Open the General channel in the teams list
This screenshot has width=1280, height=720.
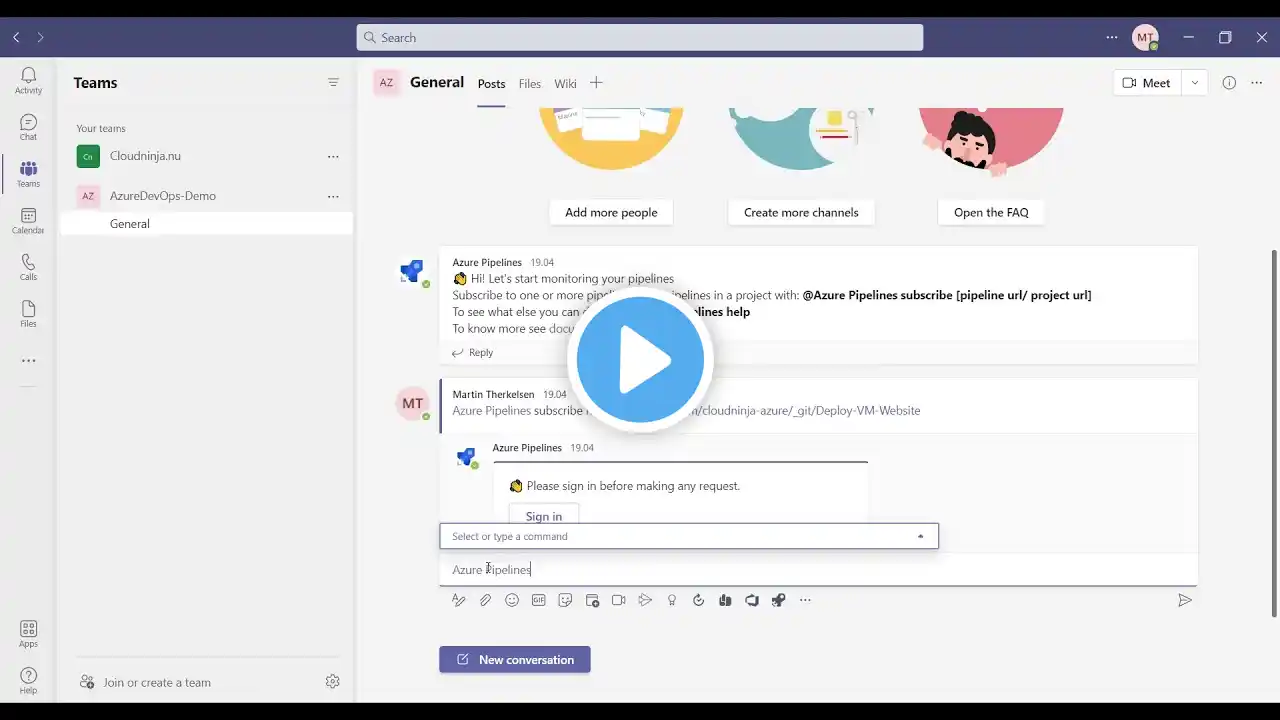206,224
